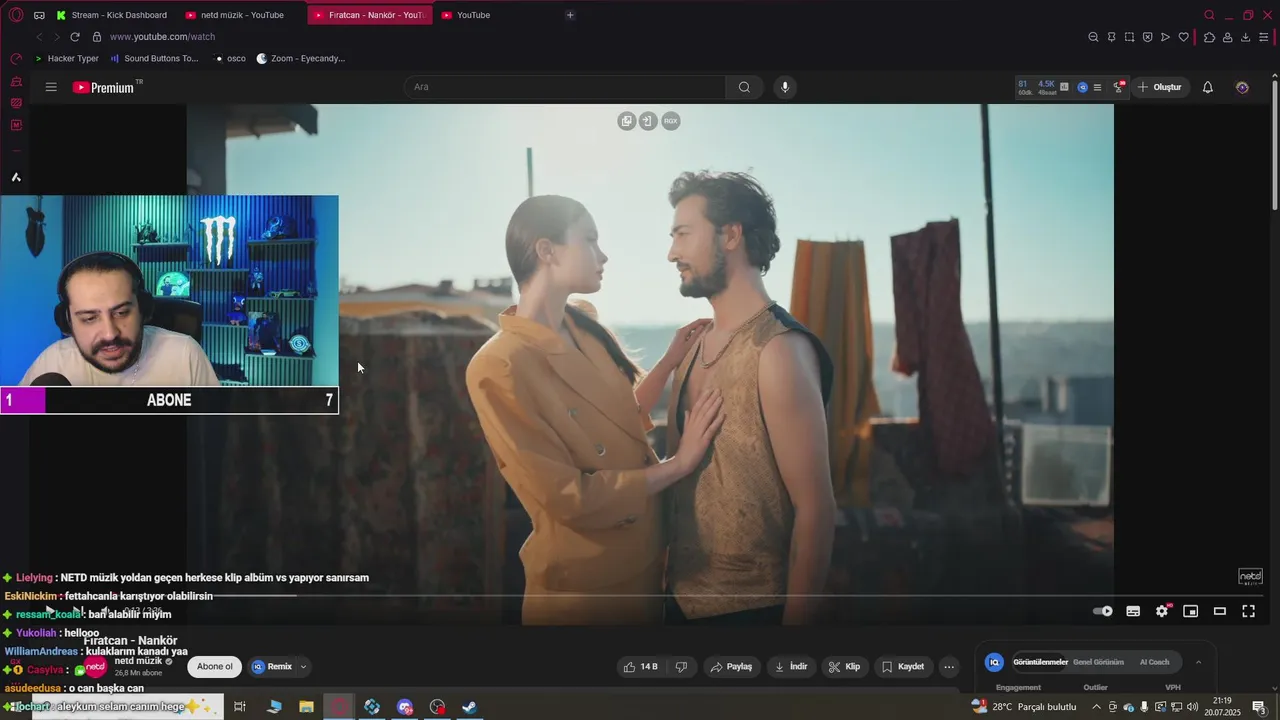Open ad blocker shield icon
Screen dimensions: 1280x720
click(x=1147, y=37)
